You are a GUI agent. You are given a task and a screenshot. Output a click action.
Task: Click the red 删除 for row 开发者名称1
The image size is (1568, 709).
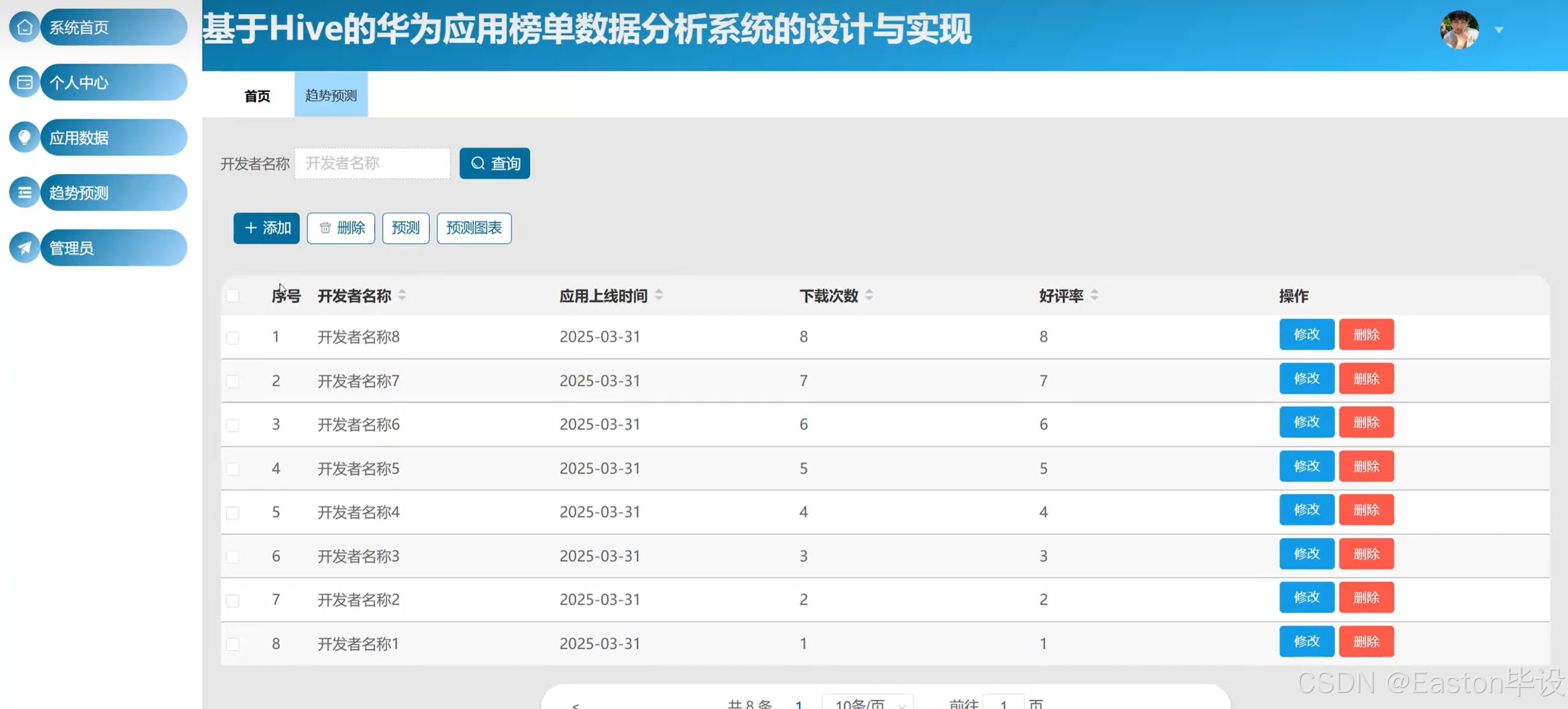(x=1366, y=642)
